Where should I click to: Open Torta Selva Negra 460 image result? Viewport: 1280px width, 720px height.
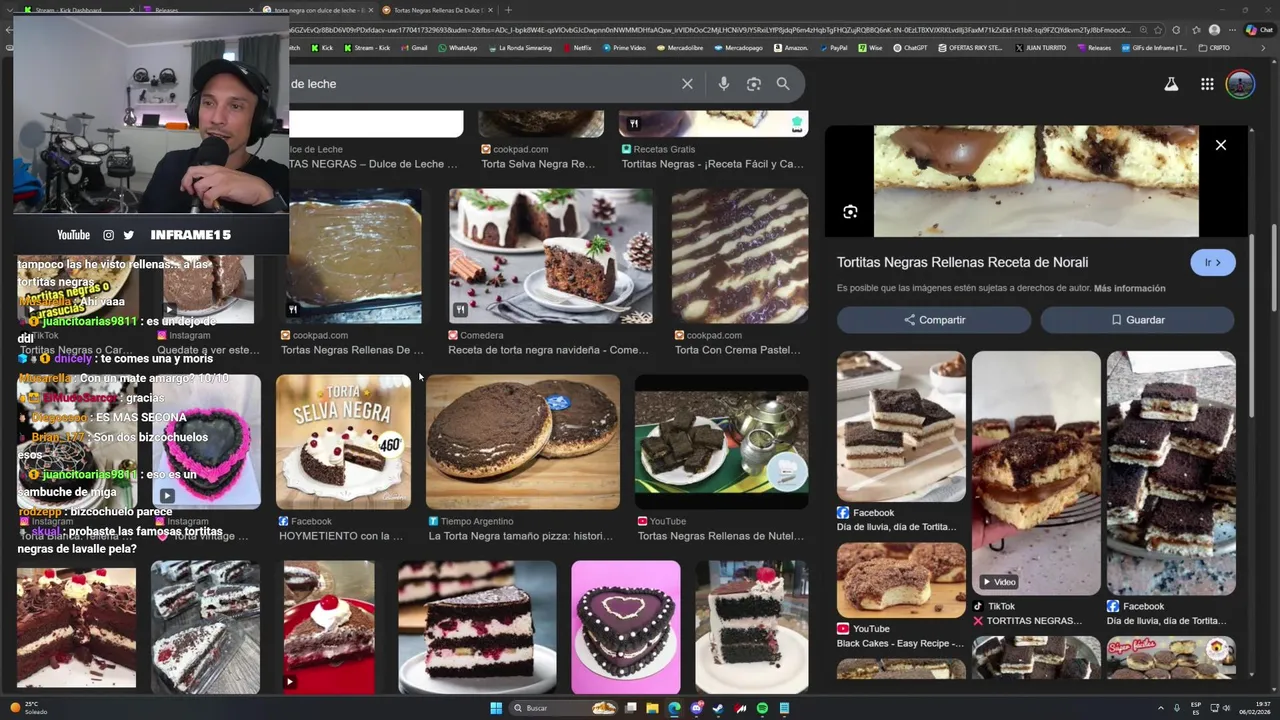tap(343, 442)
